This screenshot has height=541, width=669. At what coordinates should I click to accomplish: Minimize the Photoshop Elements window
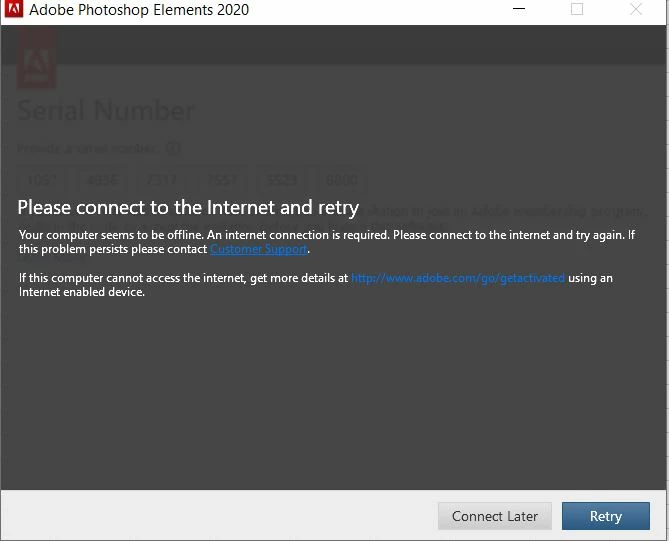[519, 9]
